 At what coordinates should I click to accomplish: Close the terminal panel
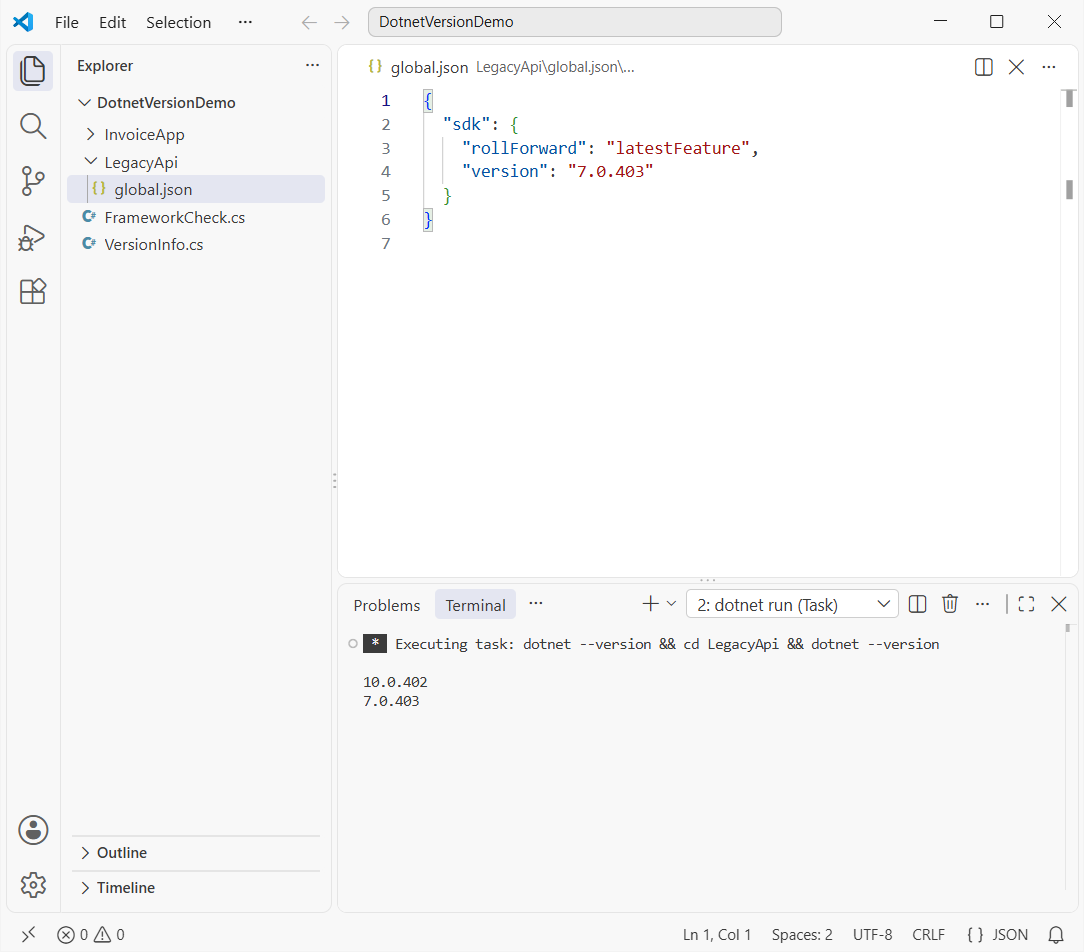tap(1058, 604)
